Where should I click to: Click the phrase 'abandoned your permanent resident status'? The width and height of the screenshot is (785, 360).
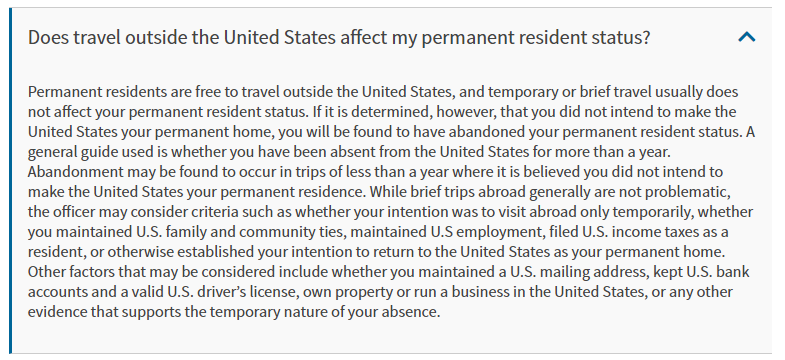pyautogui.click(x=596, y=132)
